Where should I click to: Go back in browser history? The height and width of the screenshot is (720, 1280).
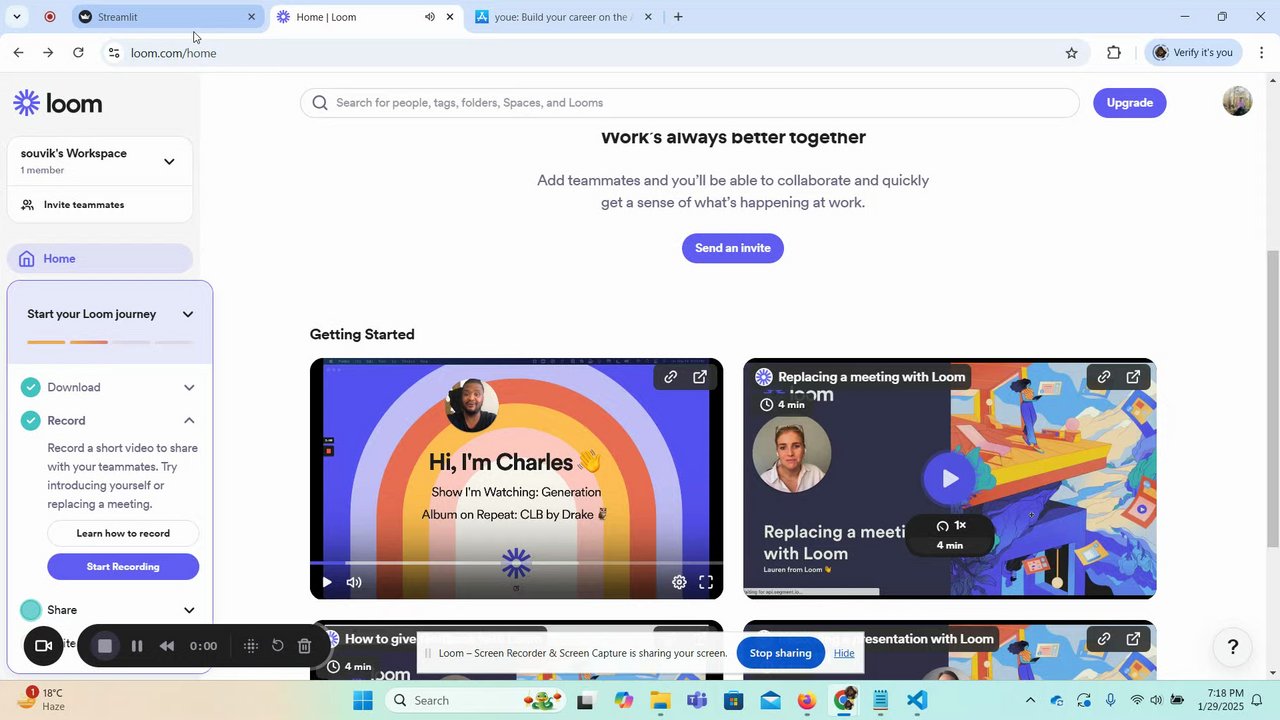(18, 53)
